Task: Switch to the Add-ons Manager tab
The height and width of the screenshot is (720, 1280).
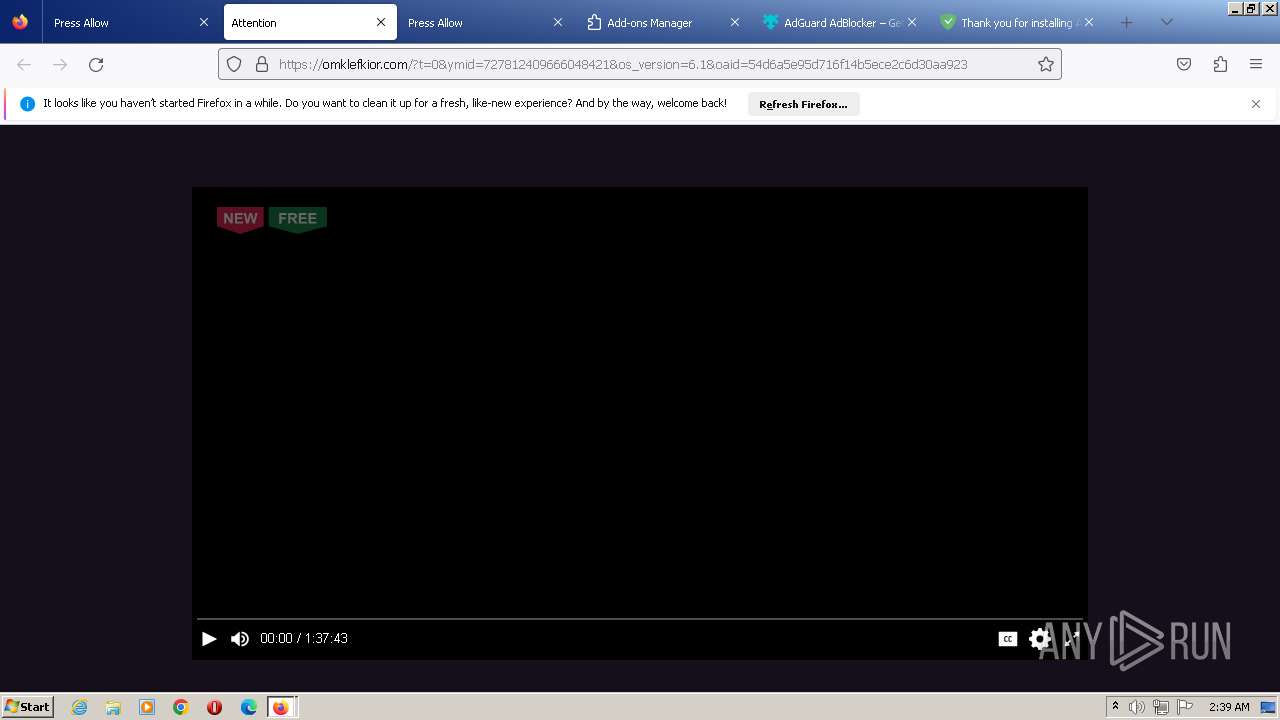Action: click(x=664, y=22)
